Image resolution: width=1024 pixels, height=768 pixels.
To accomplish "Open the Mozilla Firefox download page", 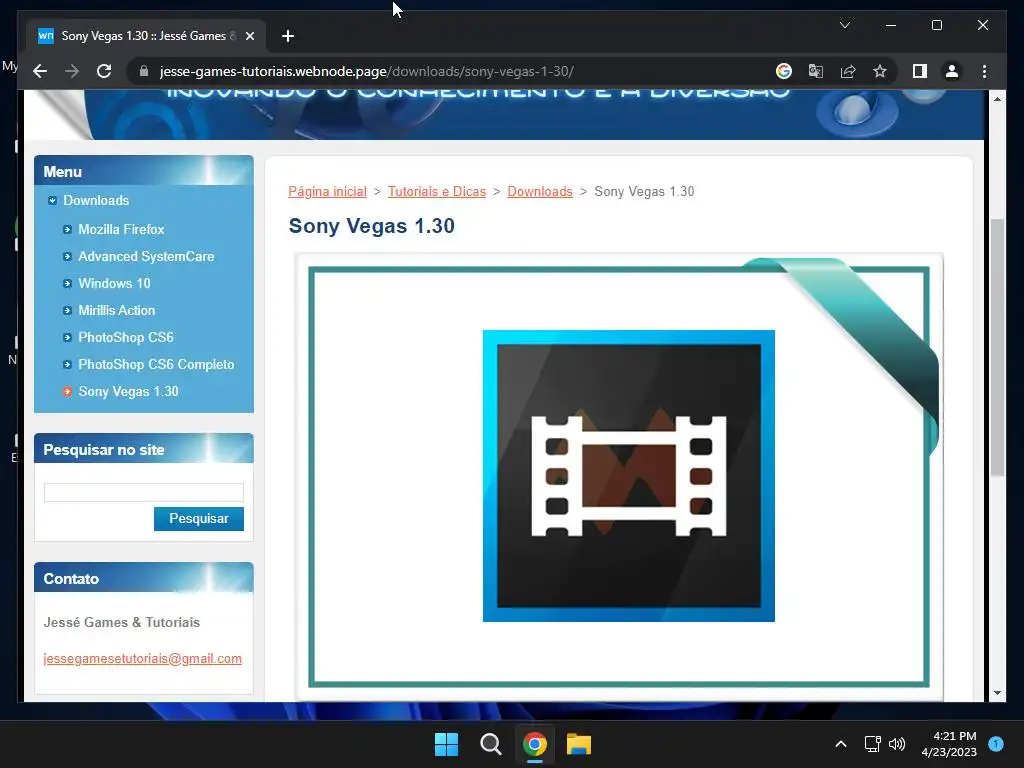I will click(x=121, y=229).
